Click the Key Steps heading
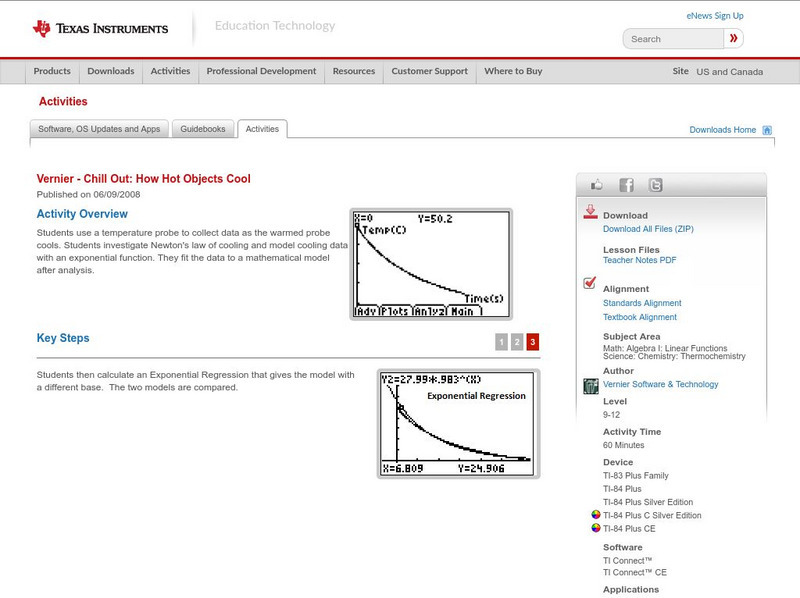 pyautogui.click(x=63, y=338)
